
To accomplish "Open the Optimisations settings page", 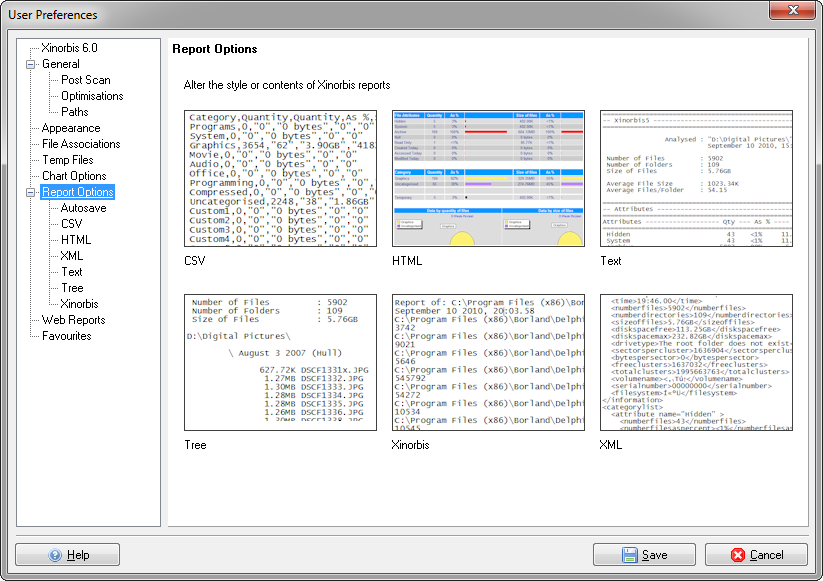I will [92, 96].
